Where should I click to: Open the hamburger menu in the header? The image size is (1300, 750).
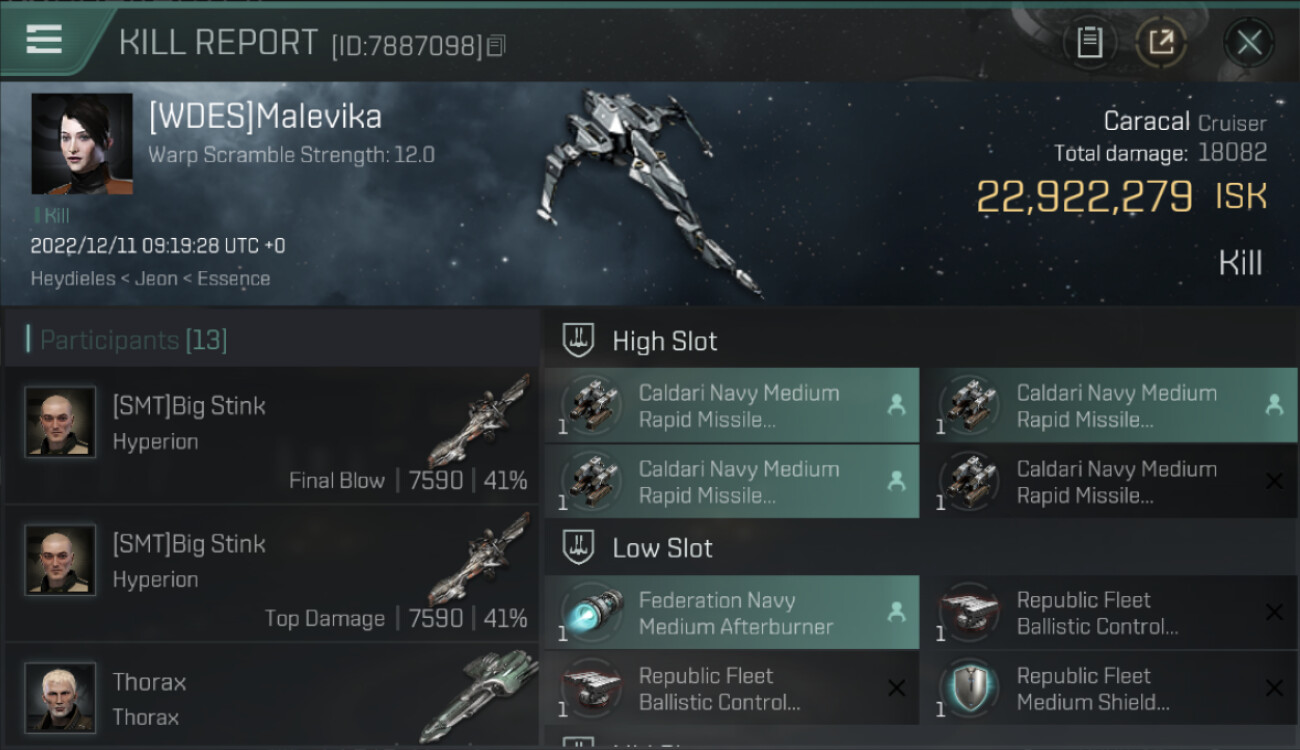click(x=44, y=40)
